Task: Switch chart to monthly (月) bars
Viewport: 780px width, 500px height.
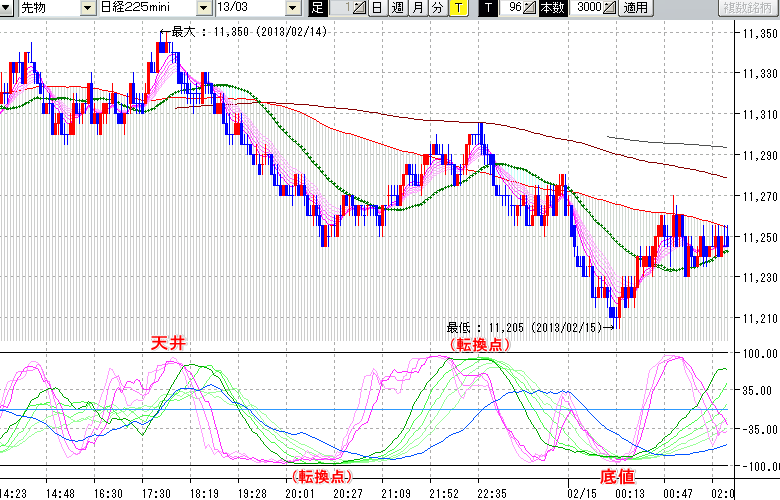Action: point(417,8)
